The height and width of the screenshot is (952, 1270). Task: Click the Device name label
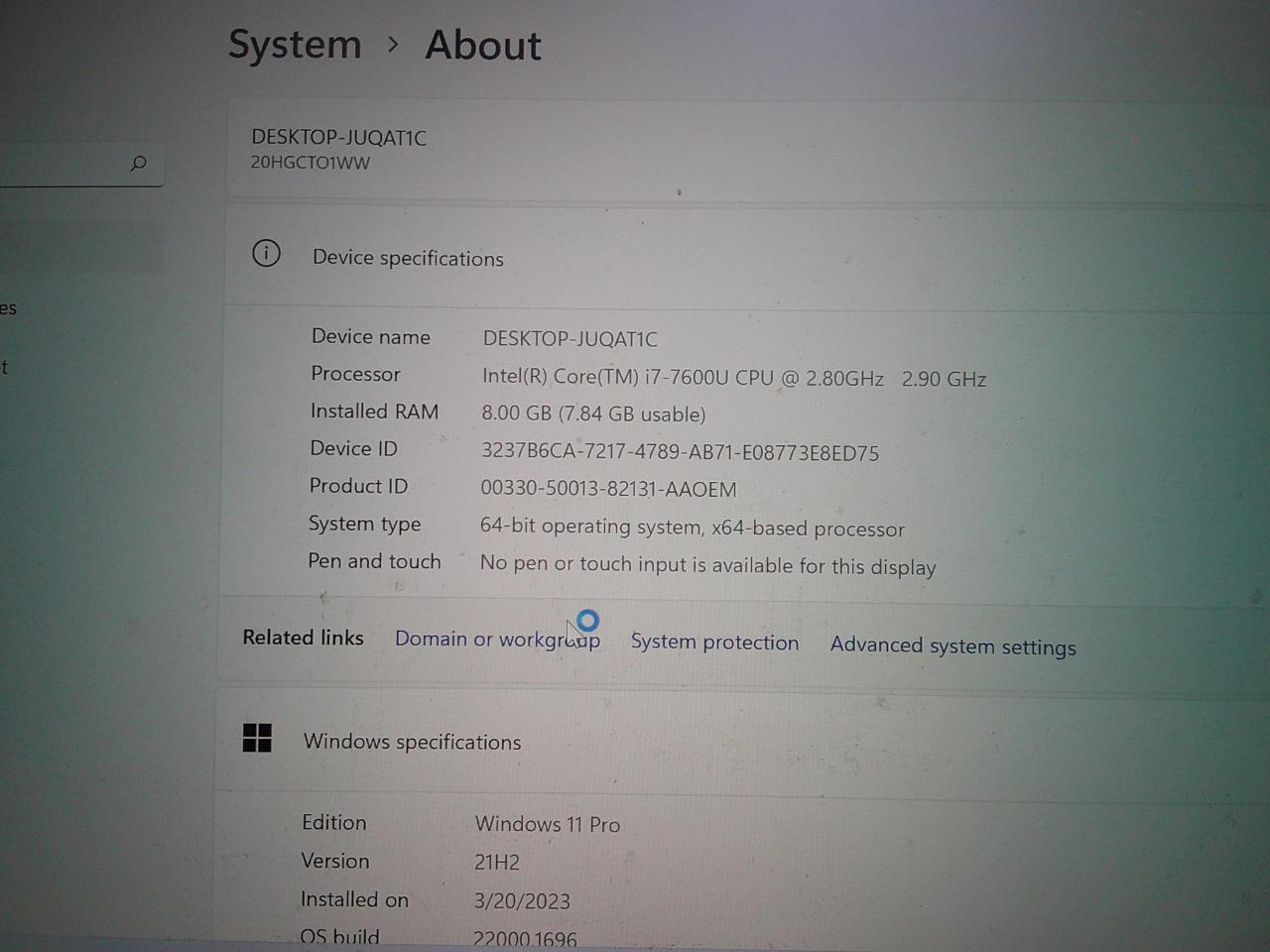click(x=371, y=336)
